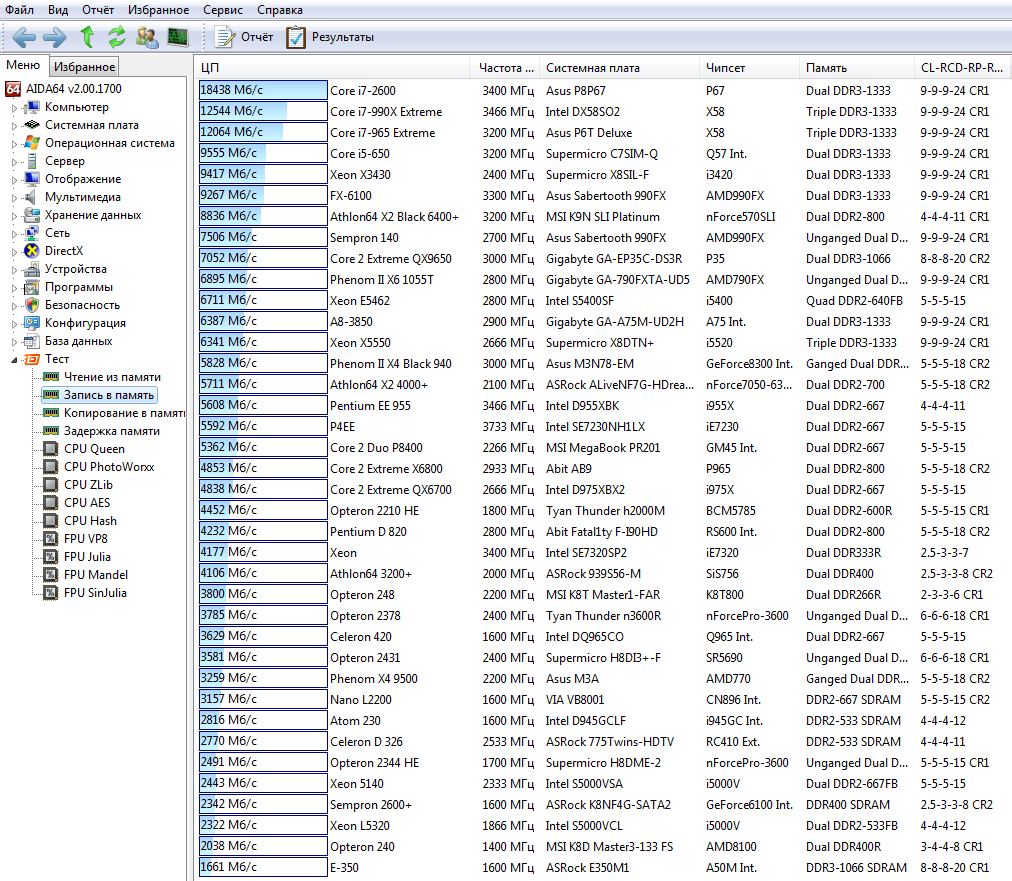
Task: Select the AIDA64 v2.00.1700 root item
Action: click(x=63, y=89)
